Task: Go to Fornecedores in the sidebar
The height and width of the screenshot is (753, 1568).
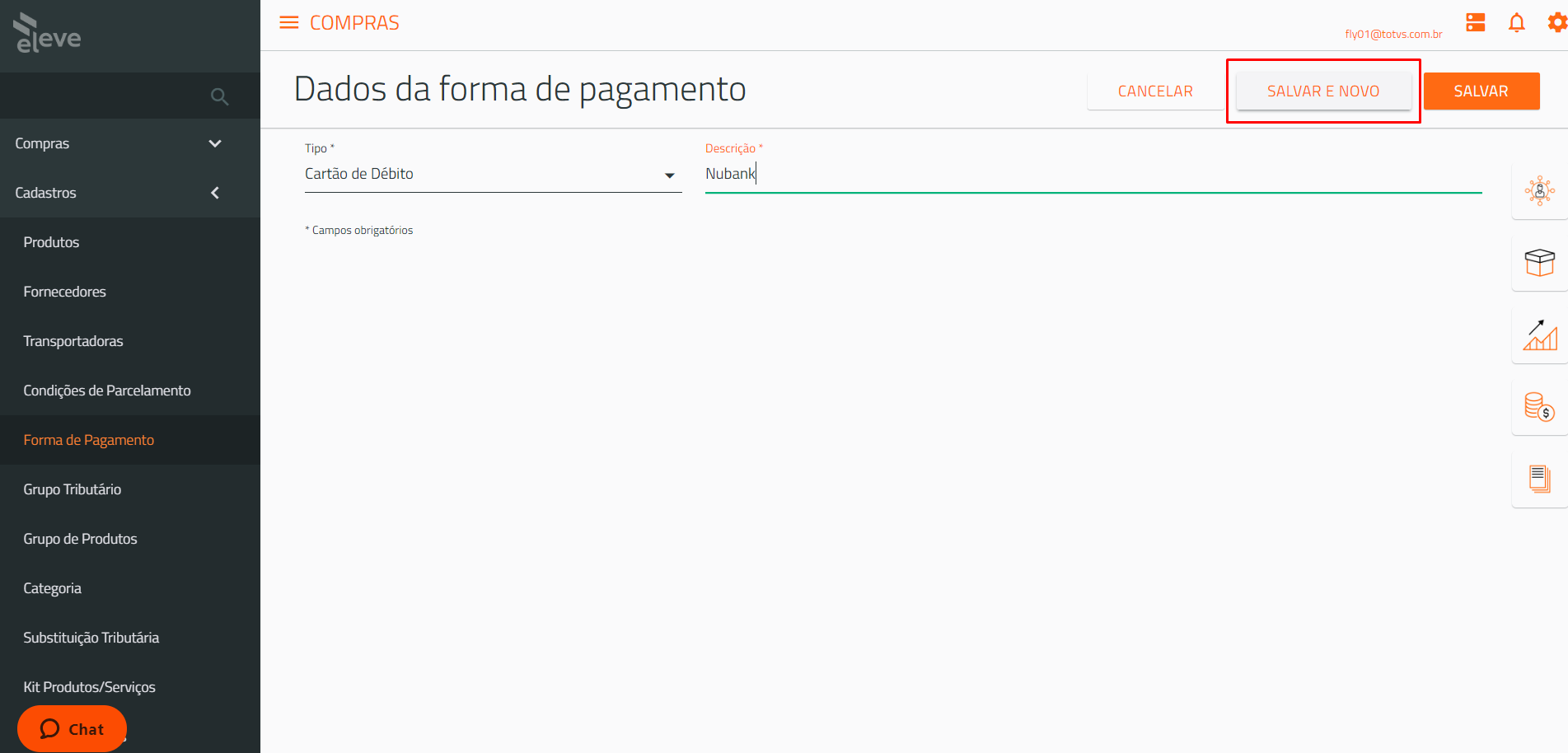Action: (65, 292)
